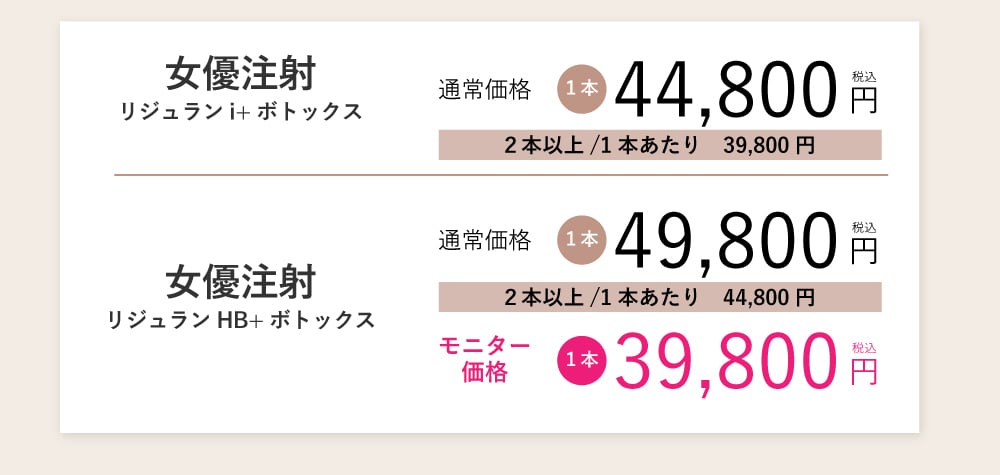The height and width of the screenshot is (475, 1000).
Task: Click the リジュラン HB+ ボトックス subtitle
Action: pyautogui.click(x=240, y=319)
